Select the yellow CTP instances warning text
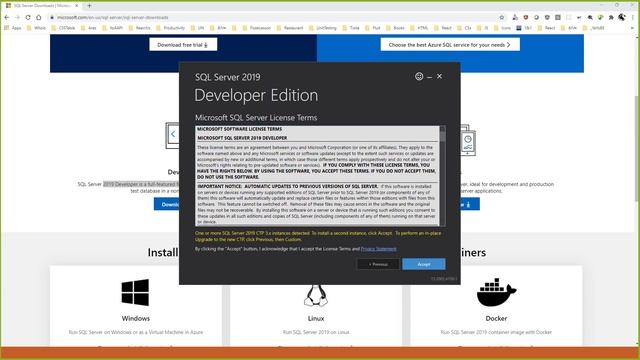The width and height of the screenshot is (640, 360). (318, 236)
